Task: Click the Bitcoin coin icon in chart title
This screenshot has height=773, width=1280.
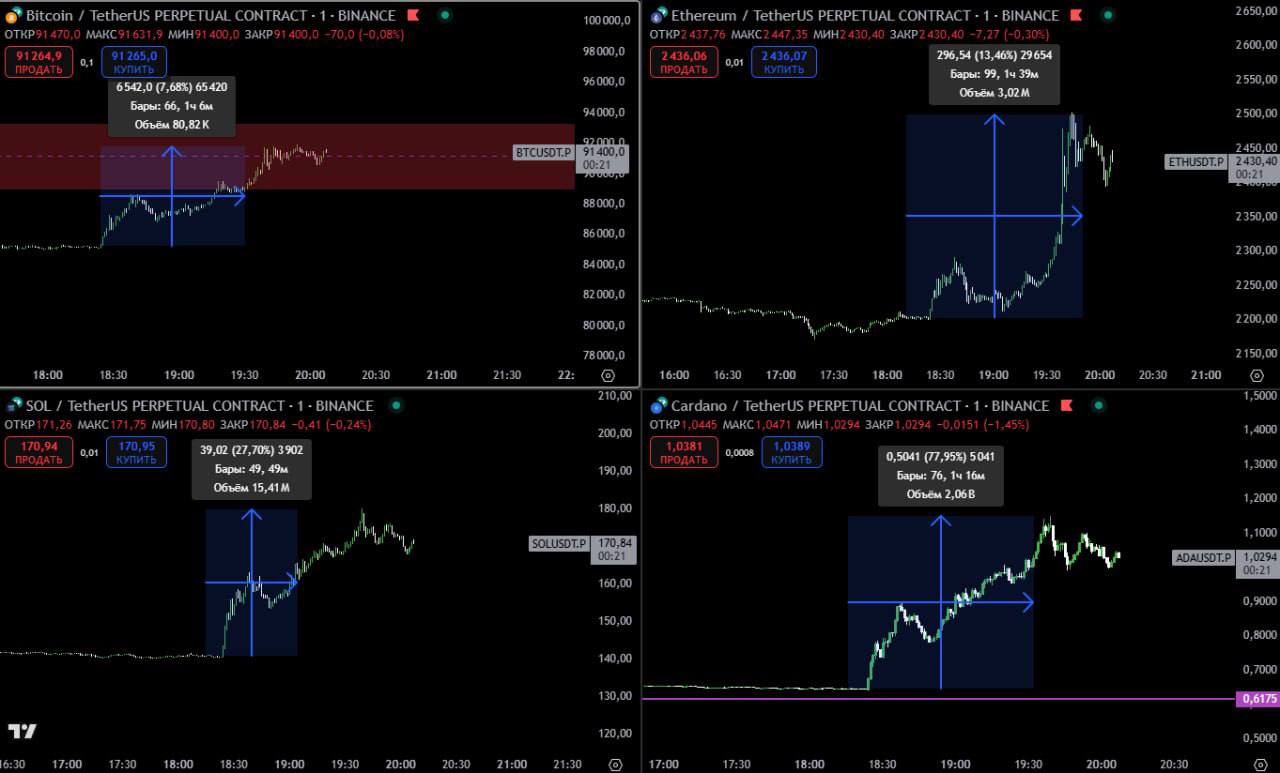Action: click(x=14, y=16)
